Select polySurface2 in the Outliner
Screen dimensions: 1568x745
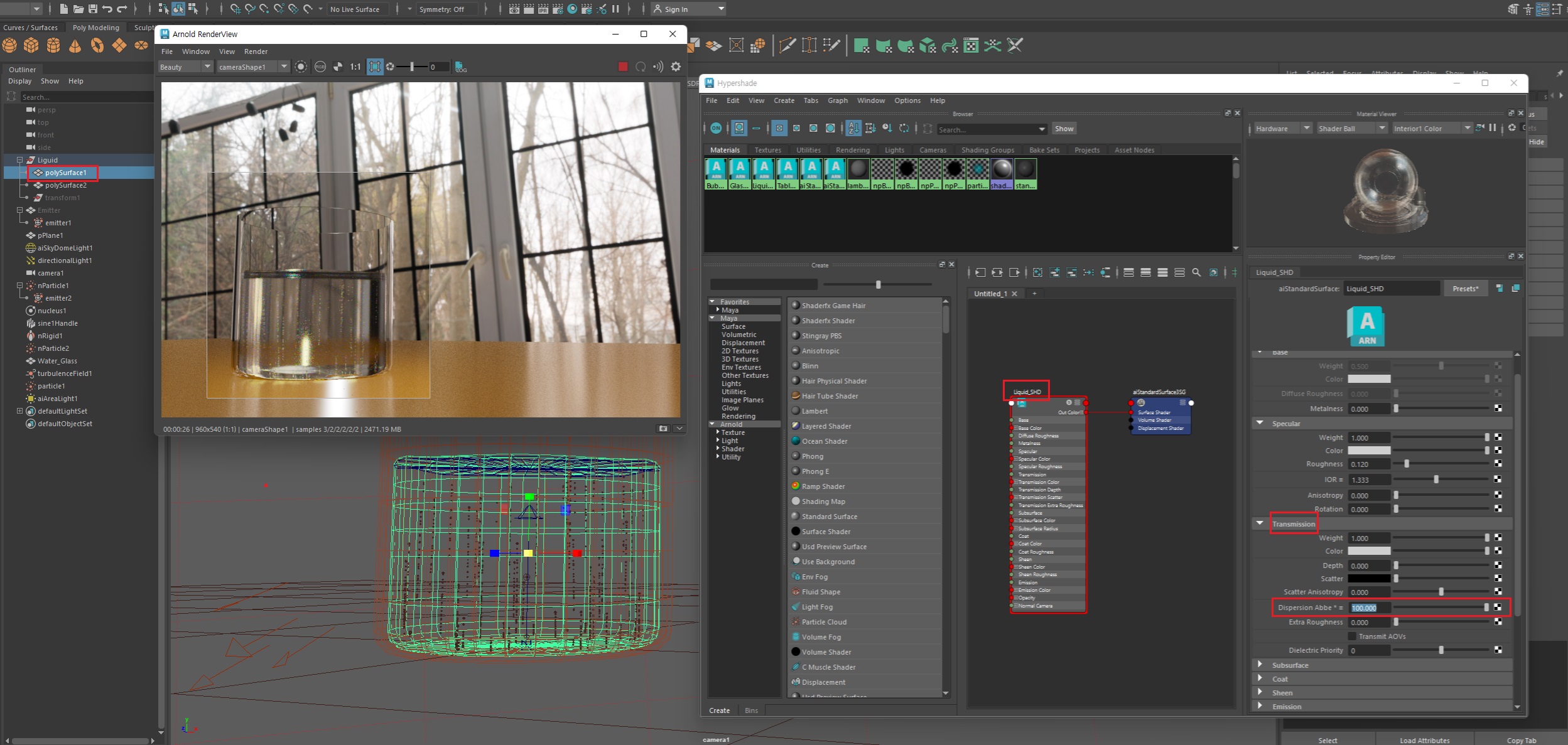pyautogui.click(x=65, y=185)
